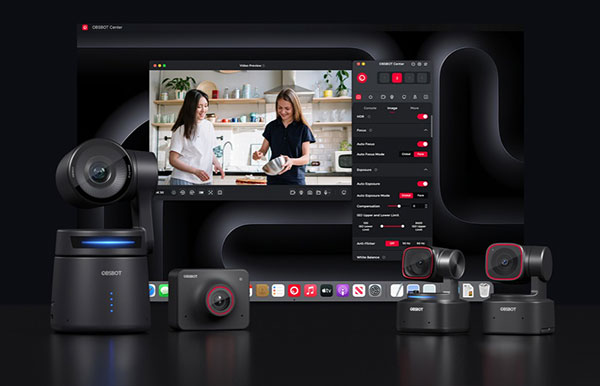Click the rotate icon in preview toolbar
Screen dimensions: 600x386
coord(183,192)
